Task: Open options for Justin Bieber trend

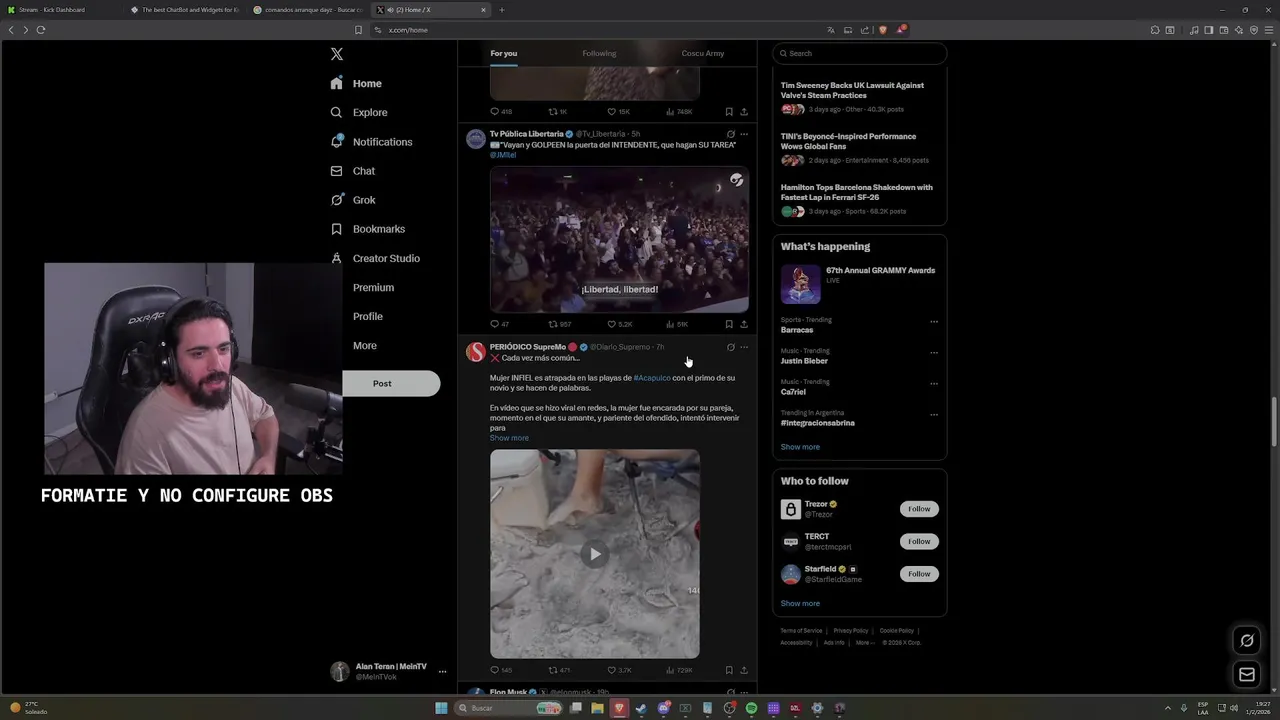Action: click(x=934, y=353)
